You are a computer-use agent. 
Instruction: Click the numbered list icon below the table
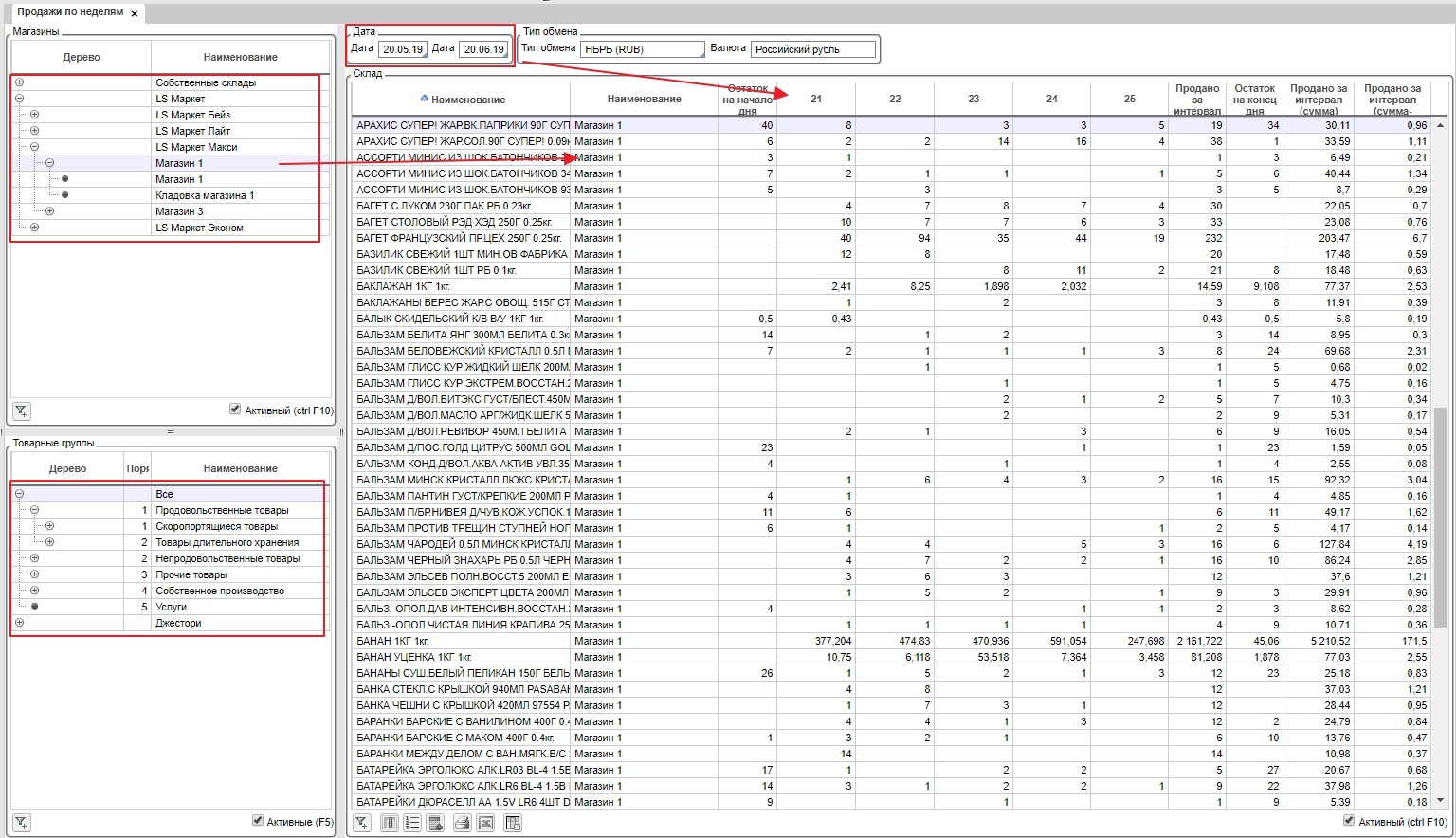[x=412, y=823]
